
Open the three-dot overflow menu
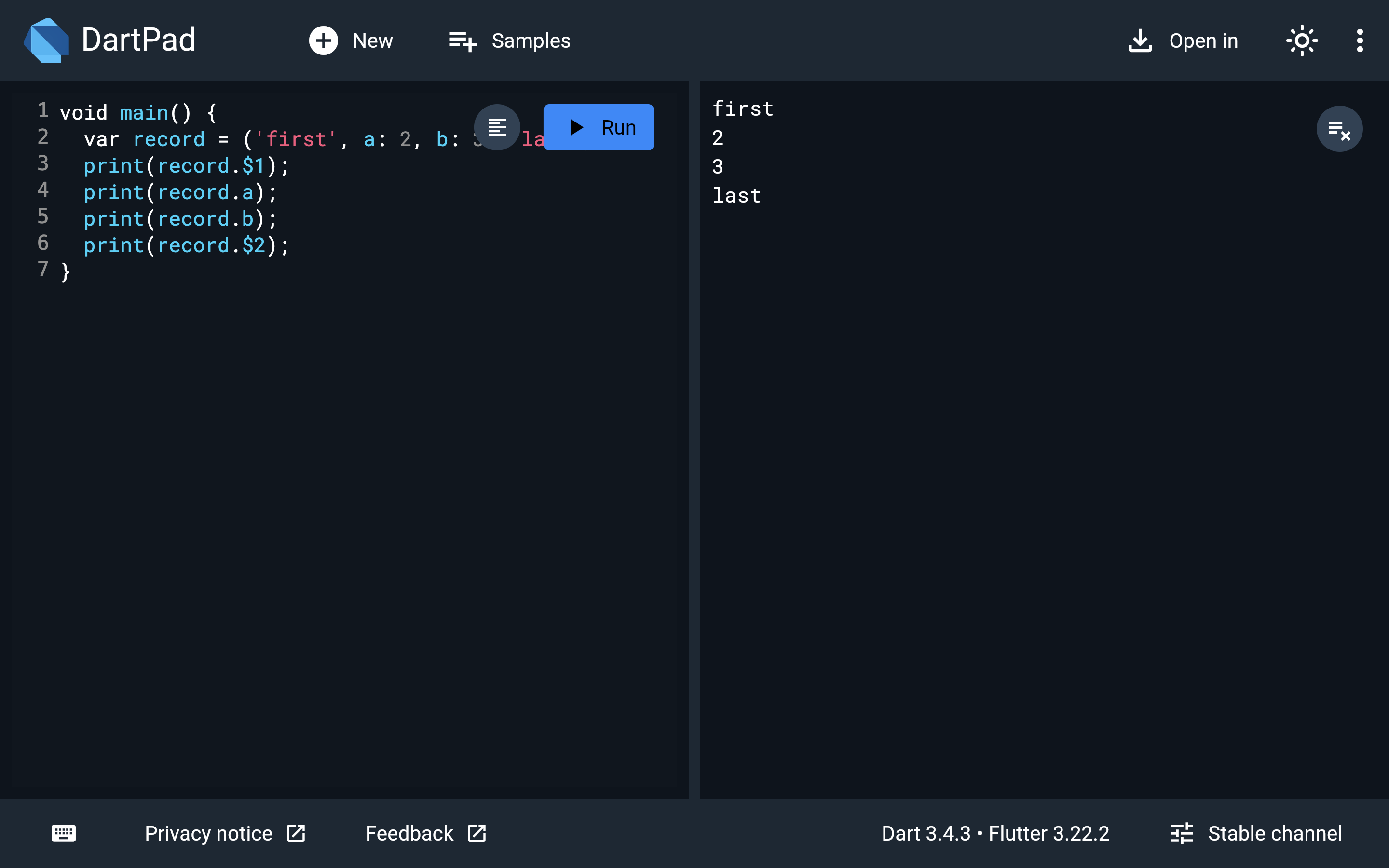[x=1360, y=41]
